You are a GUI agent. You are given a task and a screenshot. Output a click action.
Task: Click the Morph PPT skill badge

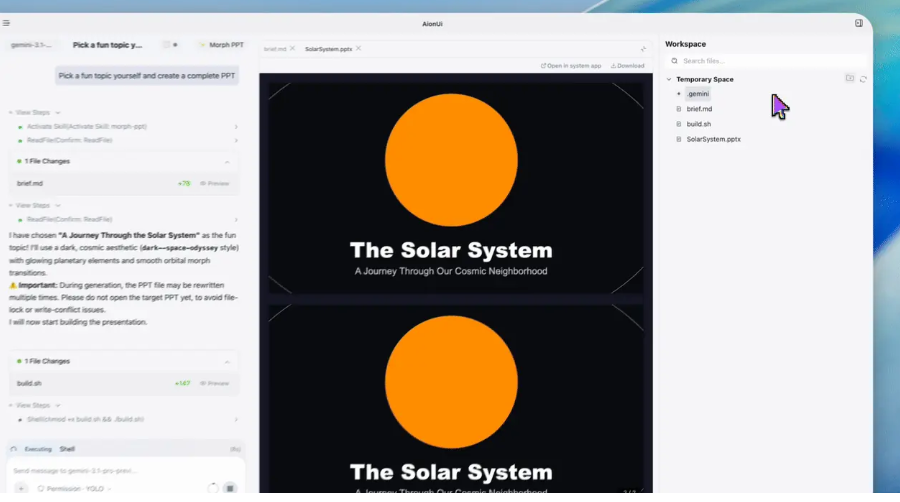coord(222,45)
